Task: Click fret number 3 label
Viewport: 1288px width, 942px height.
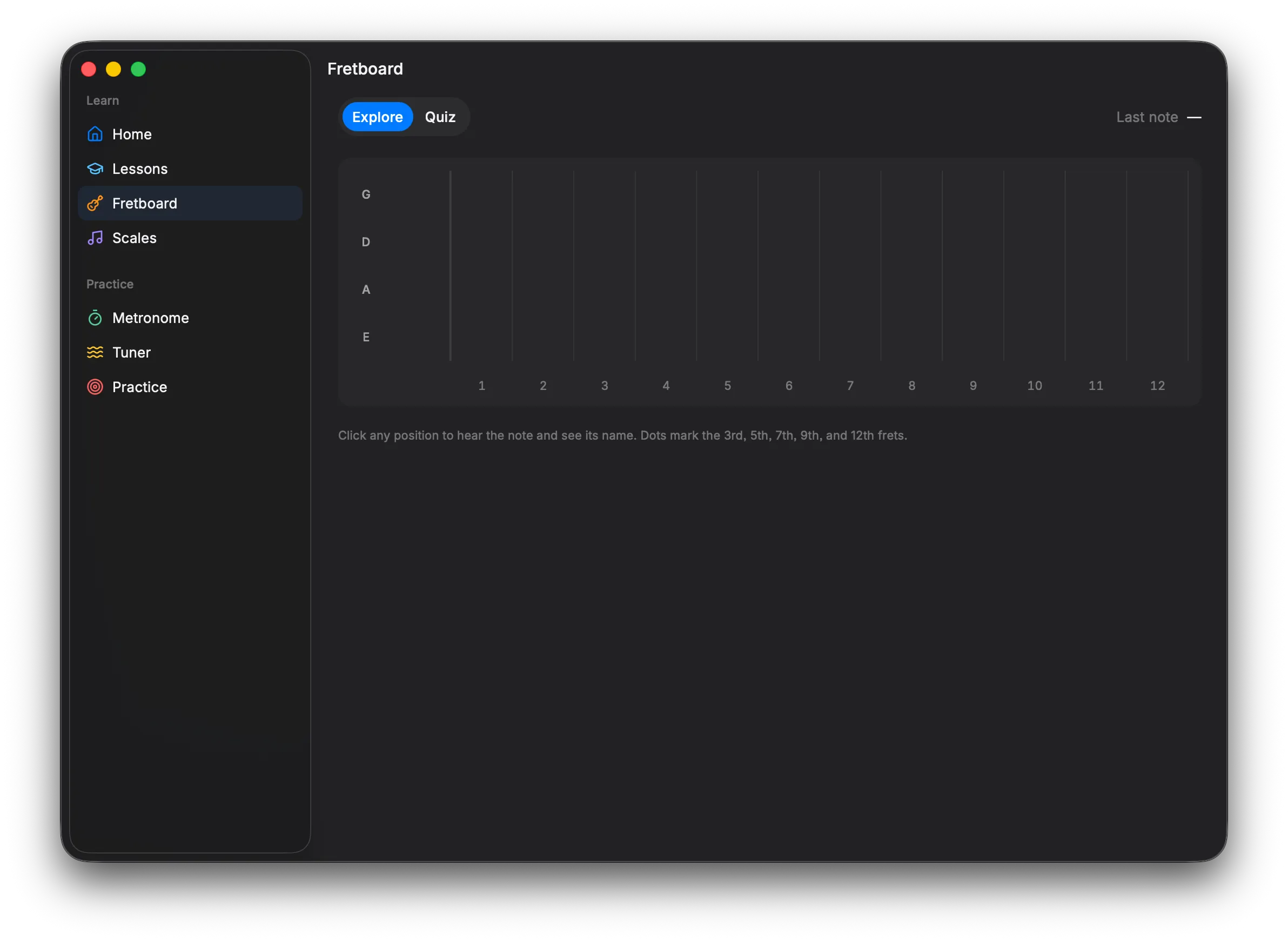Action: (x=605, y=386)
